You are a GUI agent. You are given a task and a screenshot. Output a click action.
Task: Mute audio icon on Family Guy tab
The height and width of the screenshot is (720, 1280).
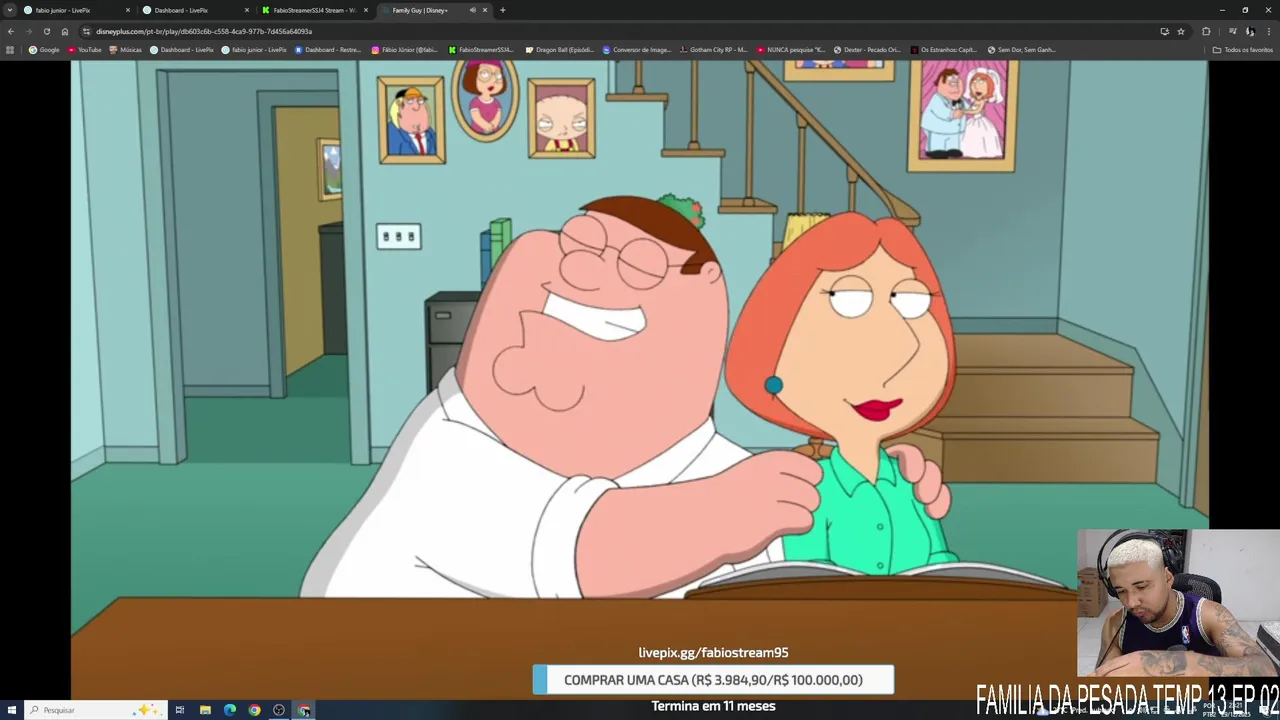coord(472,10)
